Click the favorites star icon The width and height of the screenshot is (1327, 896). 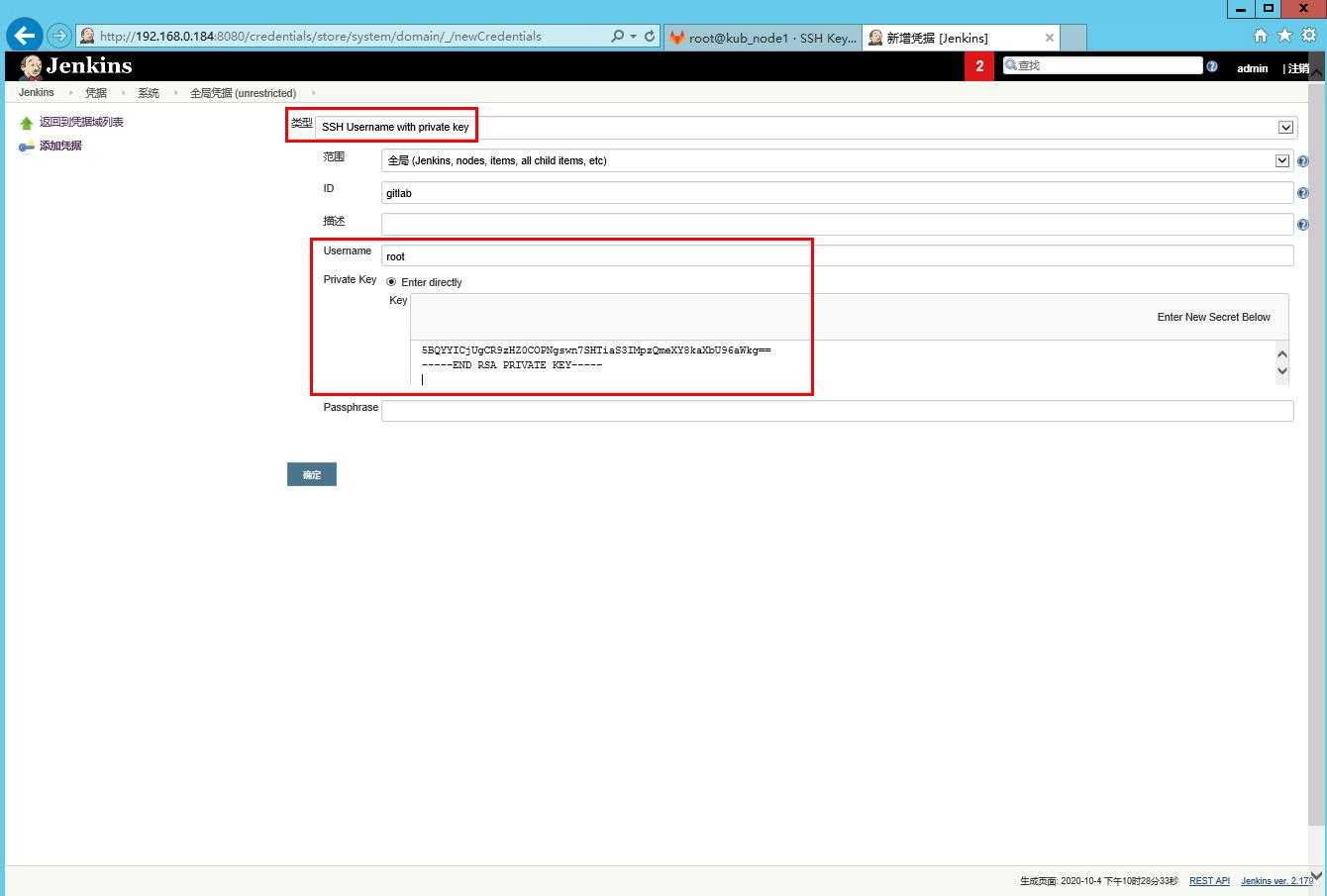[x=1285, y=36]
